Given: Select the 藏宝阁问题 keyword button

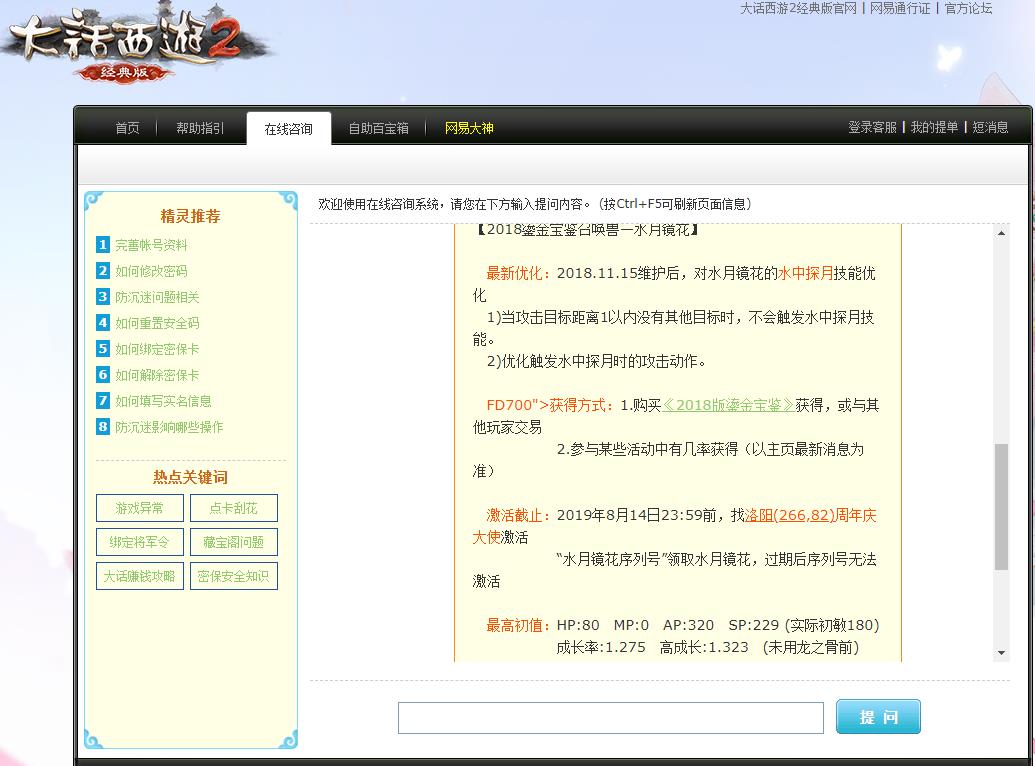Looking at the screenshot, I should (234, 542).
